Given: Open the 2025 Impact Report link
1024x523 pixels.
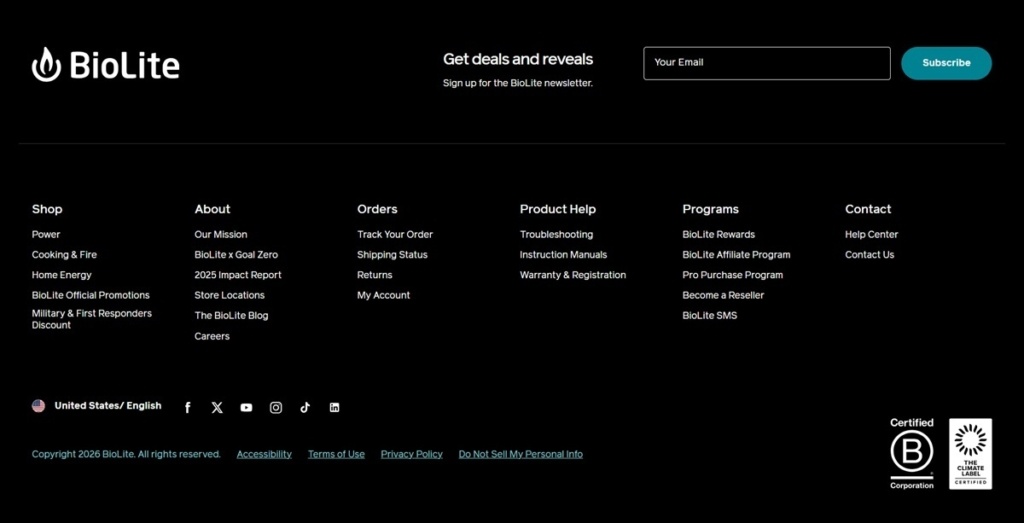Looking at the screenshot, I should coord(238,275).
